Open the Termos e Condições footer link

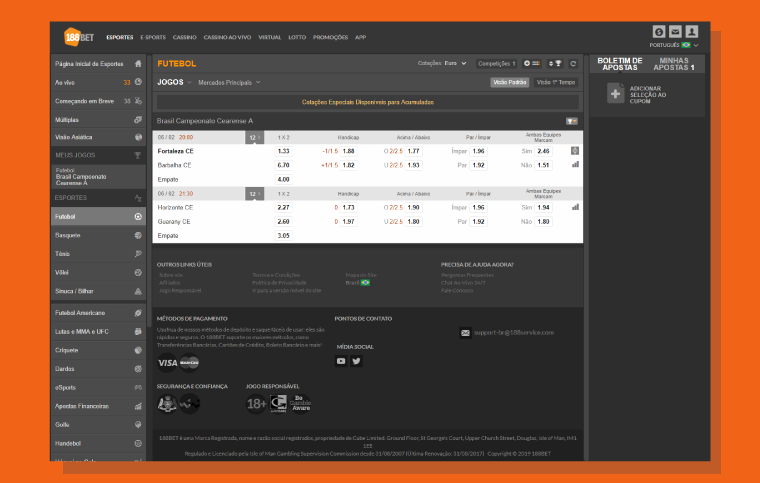(276, 275)
